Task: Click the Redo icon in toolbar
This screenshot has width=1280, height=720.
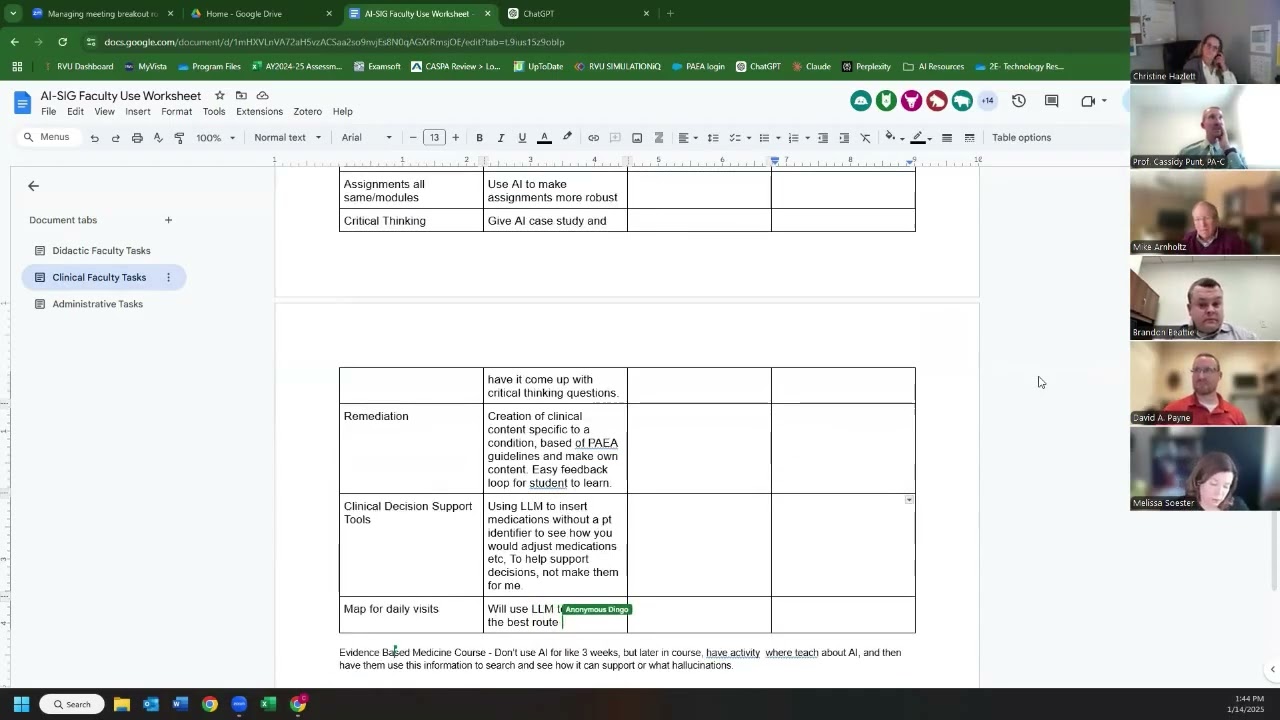Action: (116, 138)
